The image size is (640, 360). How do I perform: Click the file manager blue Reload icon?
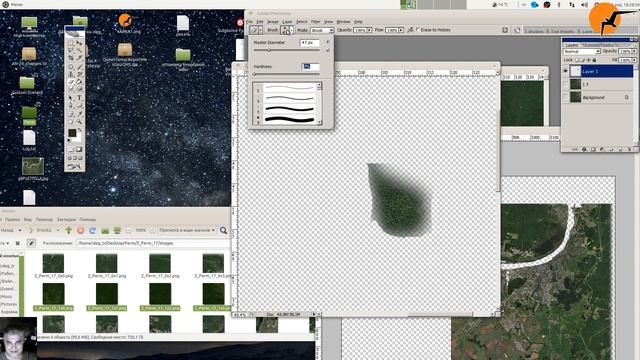coord(93,231)
